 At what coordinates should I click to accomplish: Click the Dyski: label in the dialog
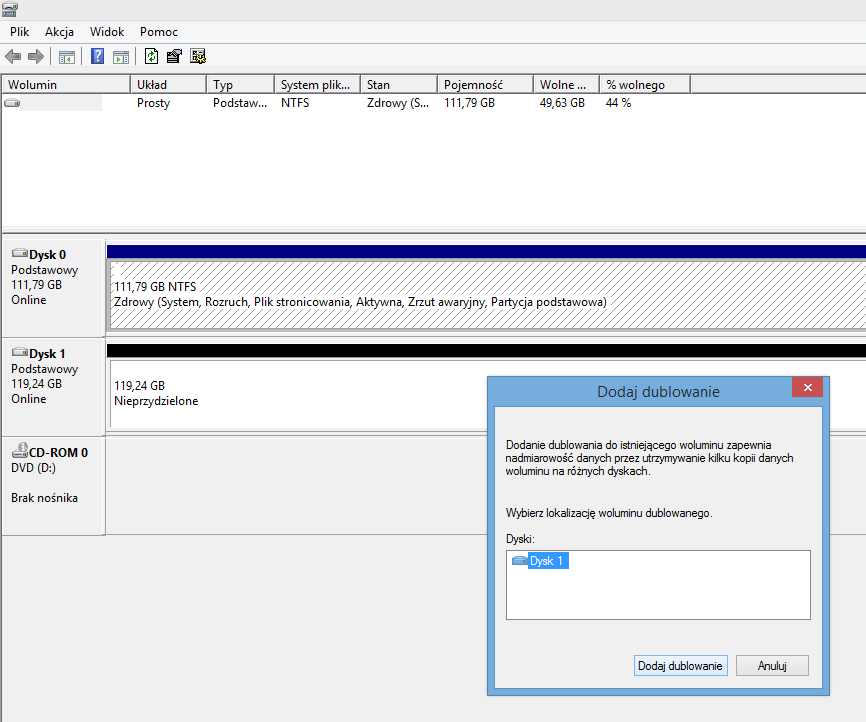point(520,539)
